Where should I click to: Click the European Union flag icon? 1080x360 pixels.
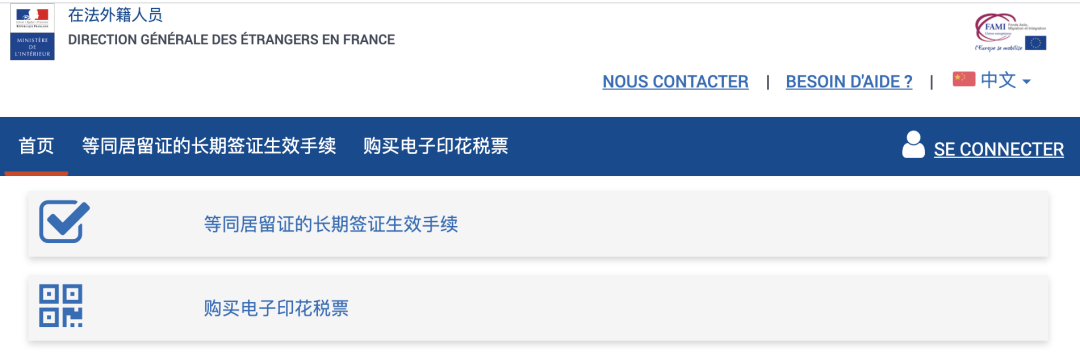coord(1035,43)
